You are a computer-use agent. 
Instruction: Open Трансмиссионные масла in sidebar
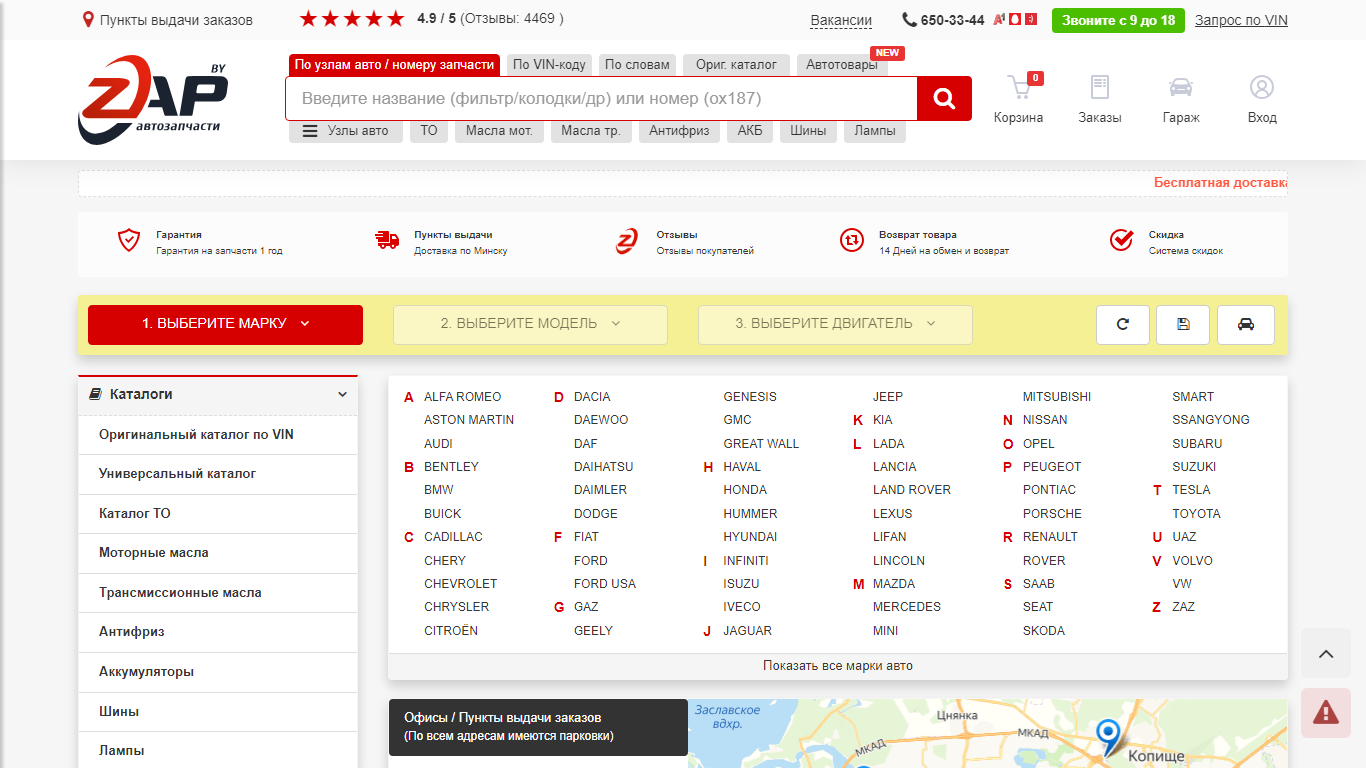click(x=218, y=593)
